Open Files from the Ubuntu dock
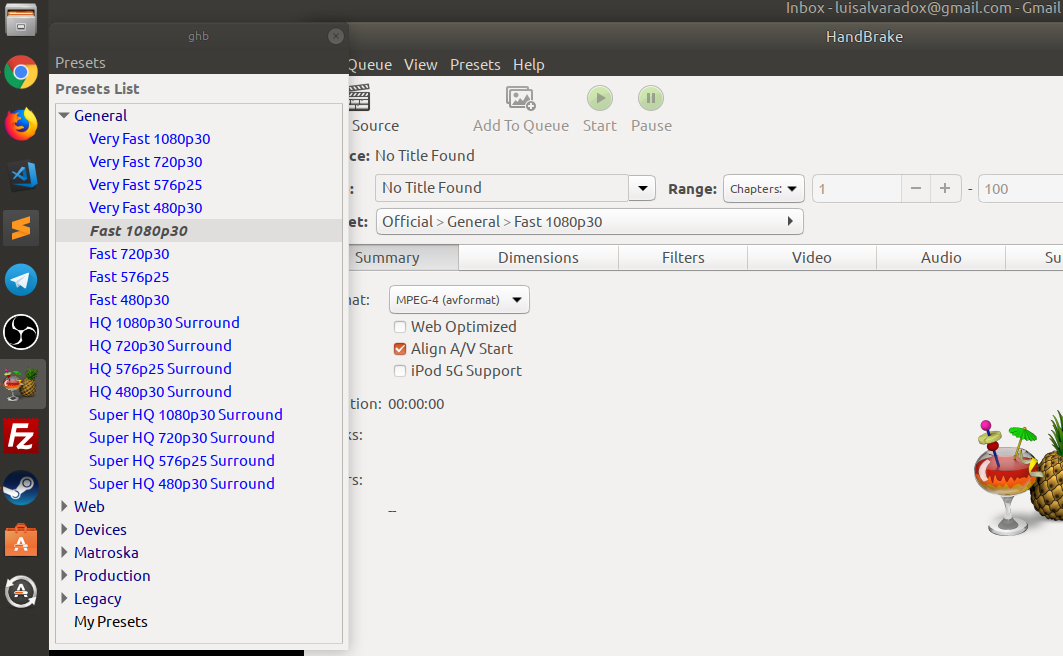The image size is (1063, 656). [21, 19]
